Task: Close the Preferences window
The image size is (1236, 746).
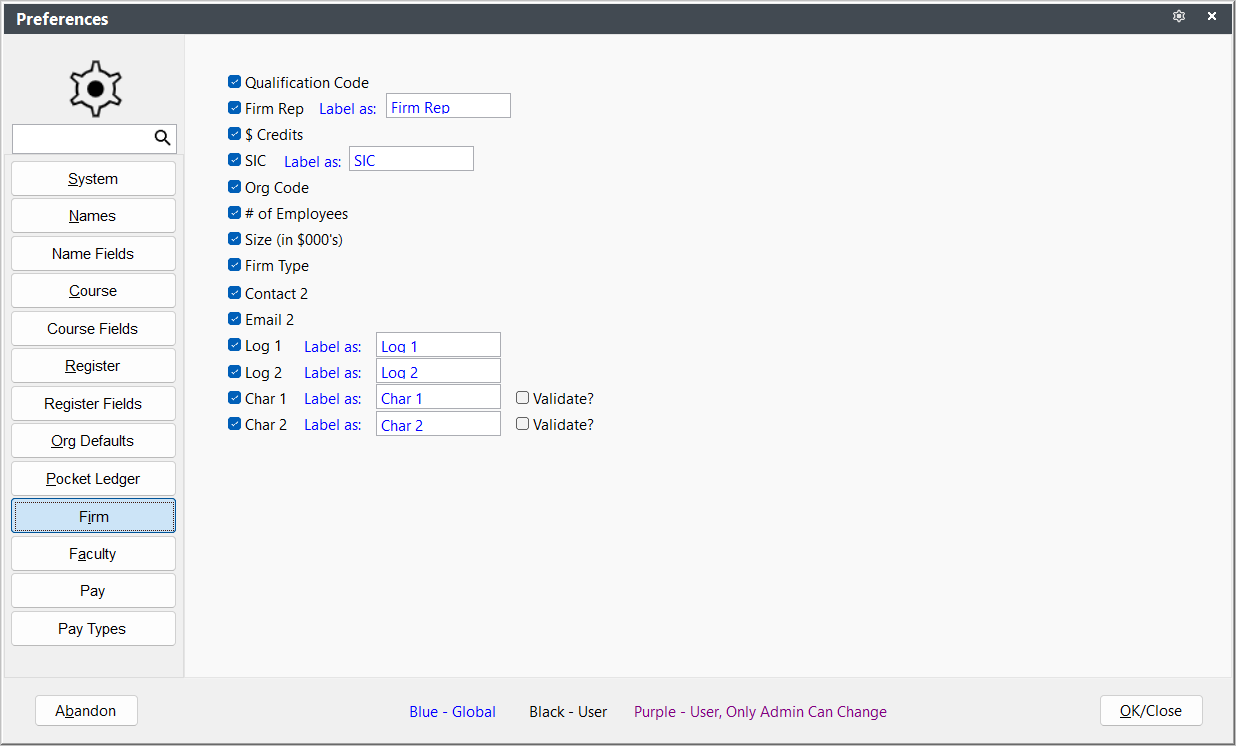Action: [x=1212, y=17]
